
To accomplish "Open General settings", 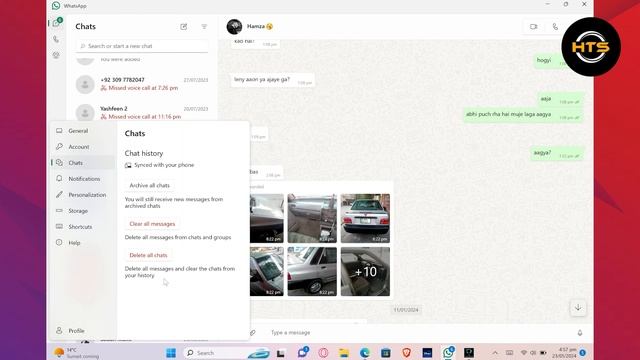I will tap(83, 131).
